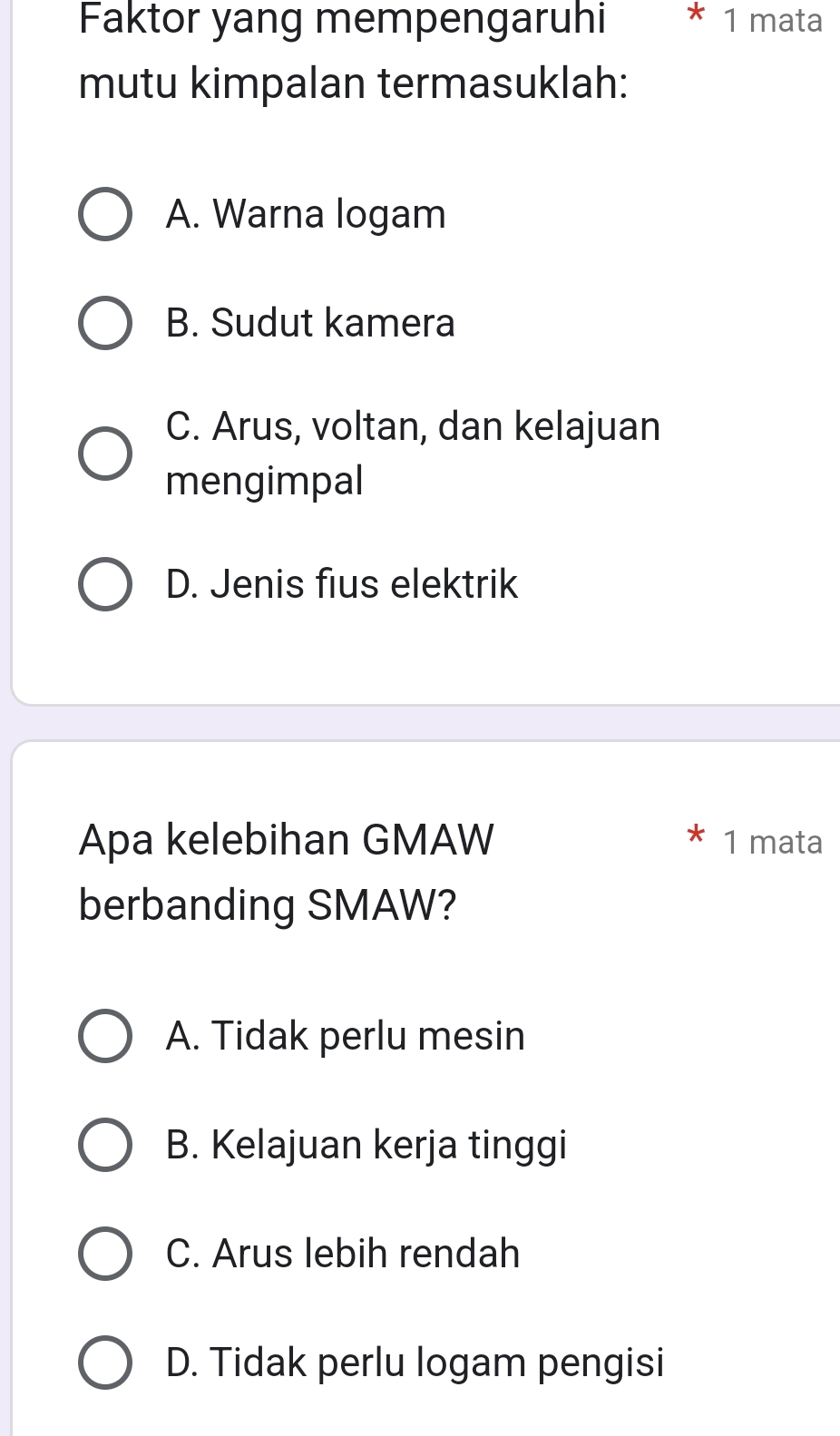The width and height of the screenshot is (840, 1436).
Task: Click the 'Faktor yang mempengaruhi' question title
Action: coord(343,20)
